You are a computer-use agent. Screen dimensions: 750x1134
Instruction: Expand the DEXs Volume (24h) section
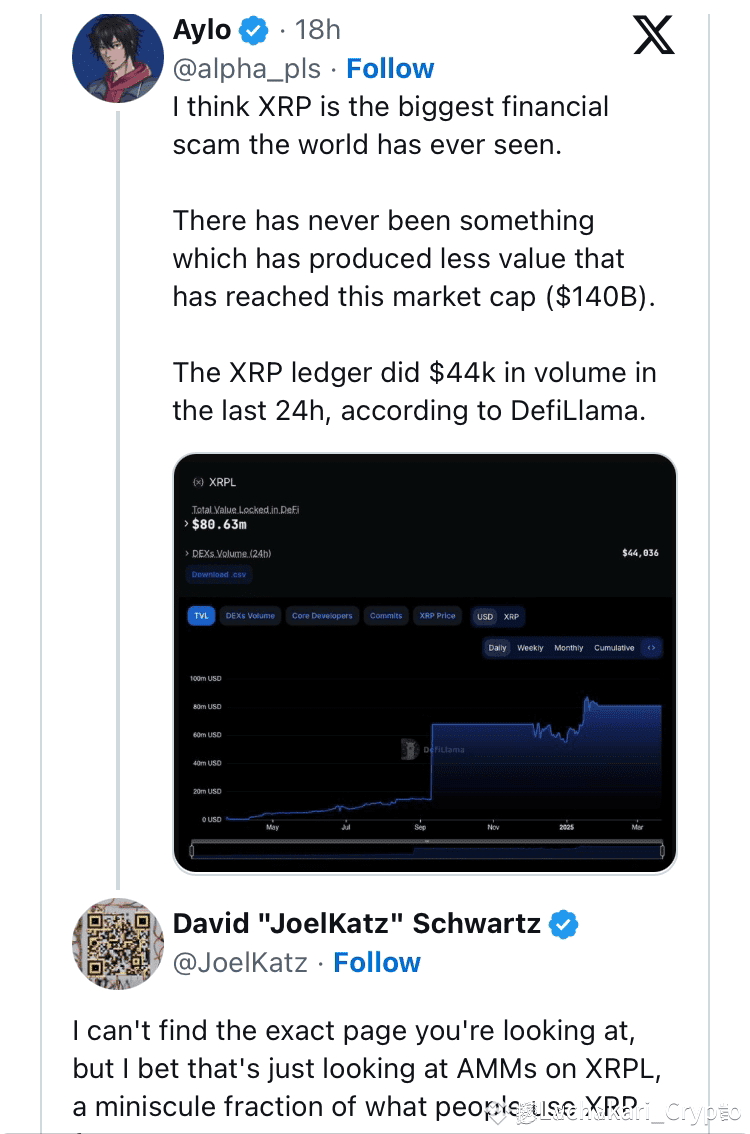point(187,553)
